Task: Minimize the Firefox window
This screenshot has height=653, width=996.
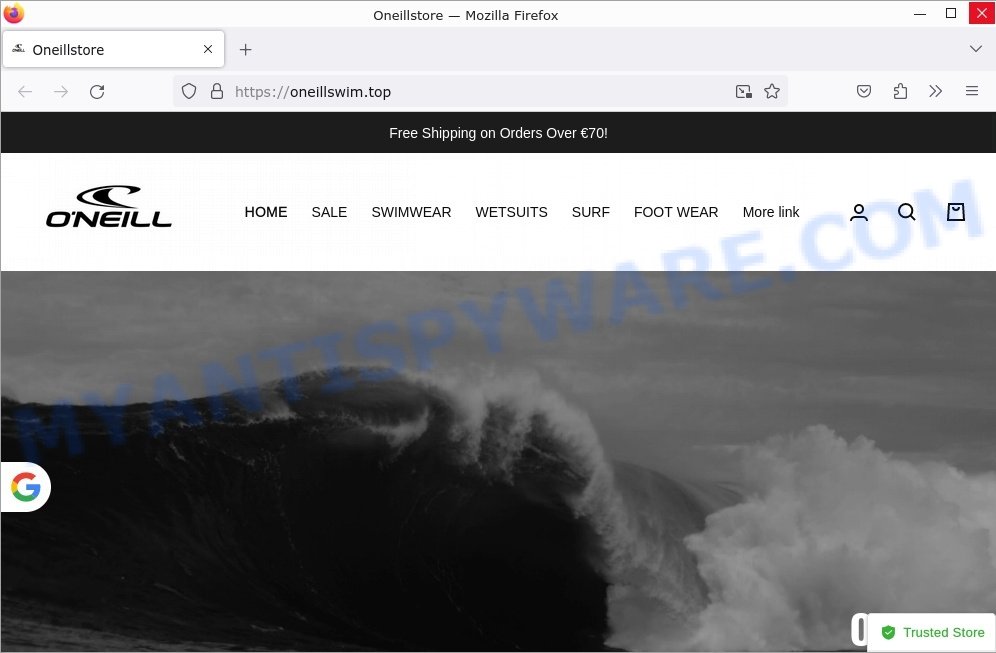Action: [x=920, y=13]
